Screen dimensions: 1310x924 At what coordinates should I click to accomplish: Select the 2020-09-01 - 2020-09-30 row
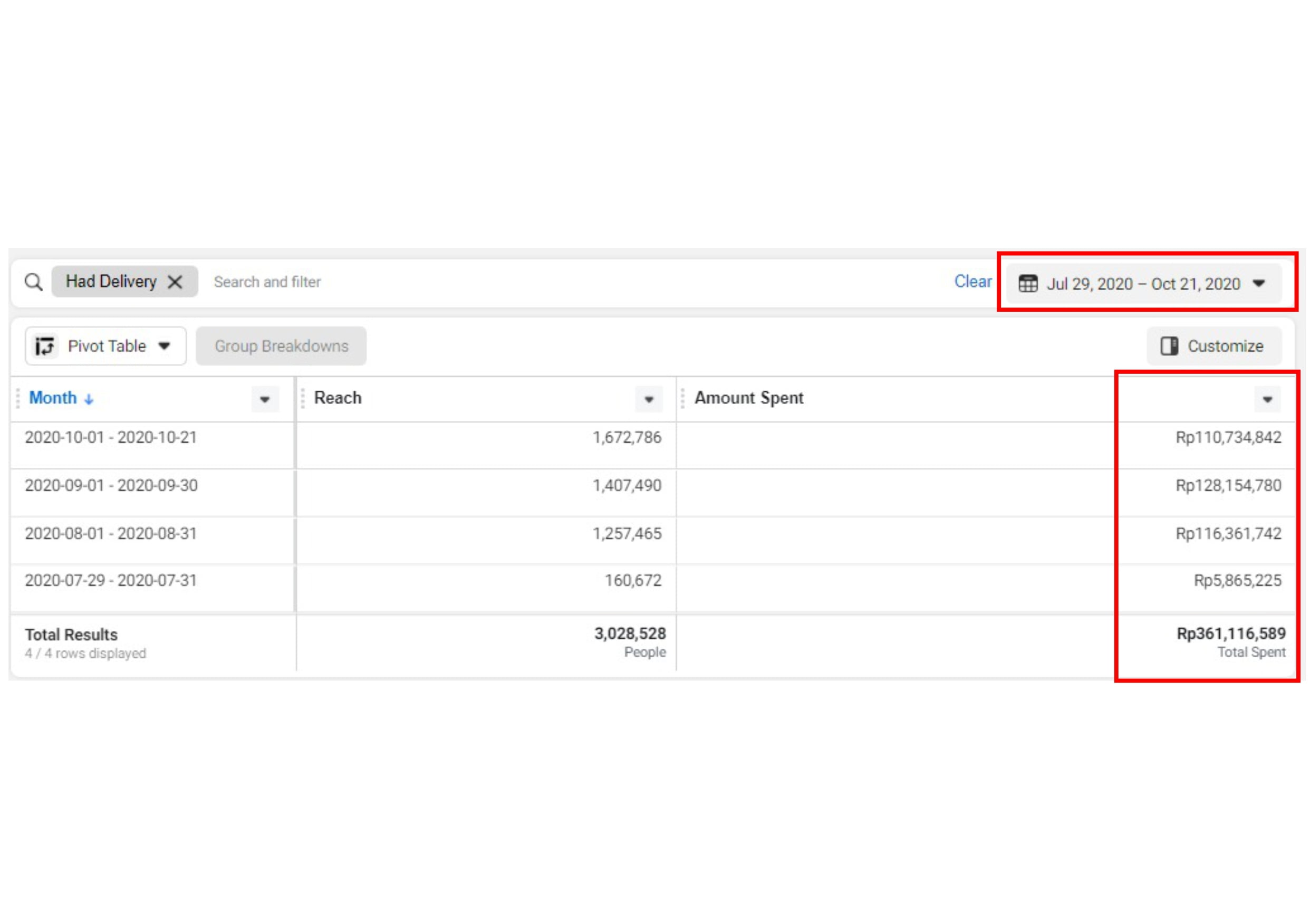(111, 486)
